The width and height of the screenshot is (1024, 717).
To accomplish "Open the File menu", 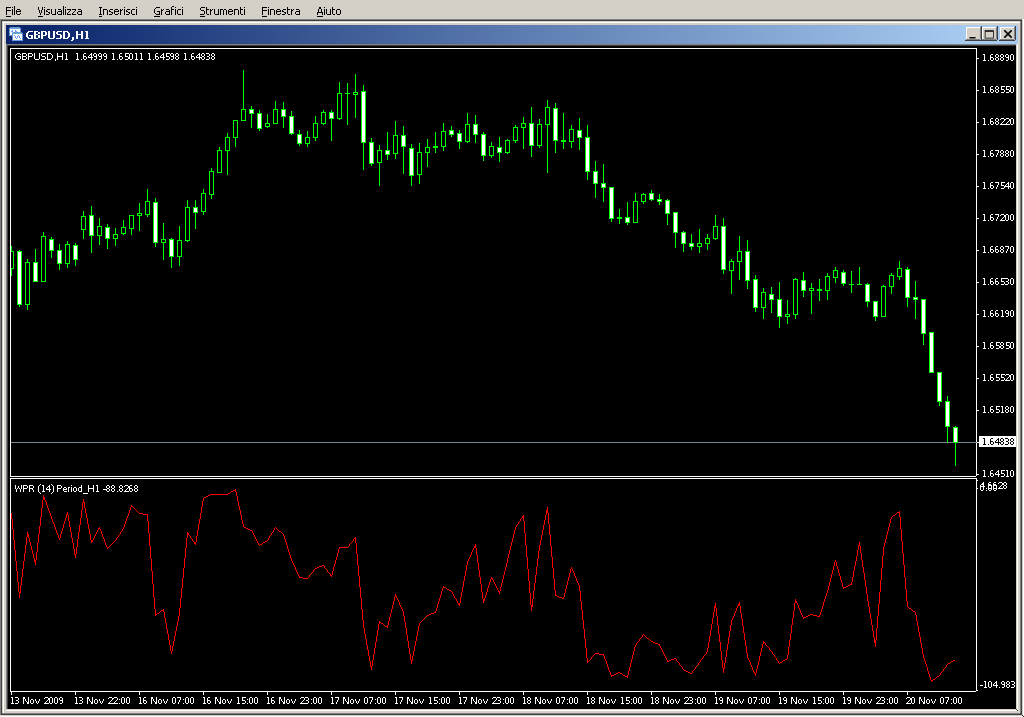I will click(x=13, y=11).
